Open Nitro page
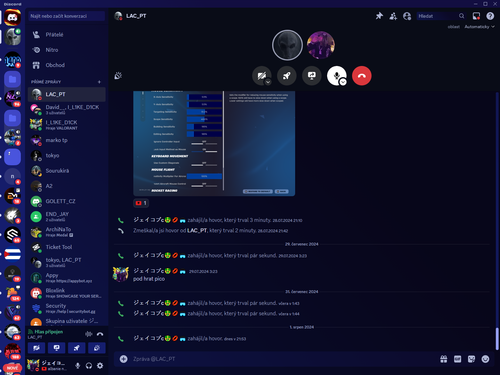The height and width of the screenshot is (375, 500). [x=67, y=50]
